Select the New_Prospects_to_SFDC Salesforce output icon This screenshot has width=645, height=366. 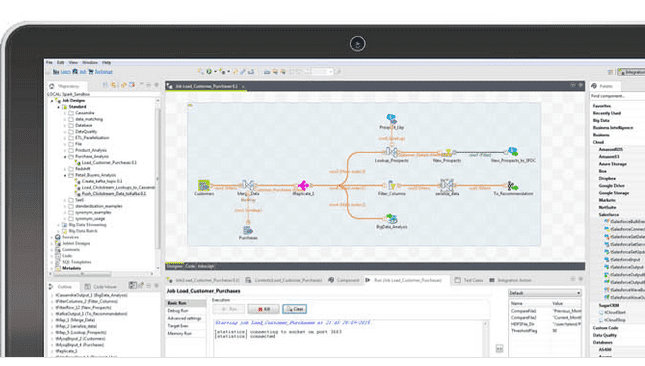click(513, 152)
